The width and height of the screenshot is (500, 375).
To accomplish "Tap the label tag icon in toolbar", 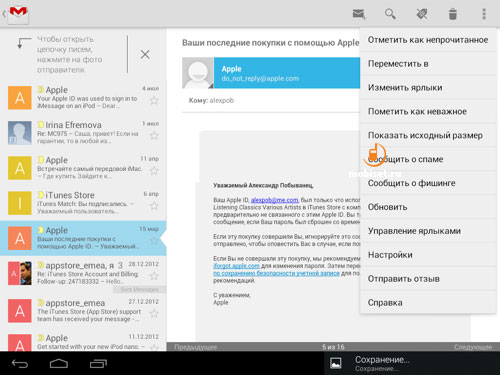I will (422, 14).
